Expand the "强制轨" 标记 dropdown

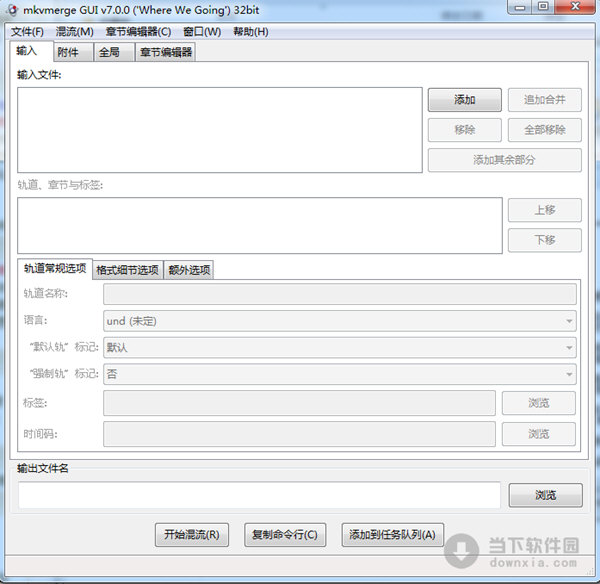click(339, 374)
